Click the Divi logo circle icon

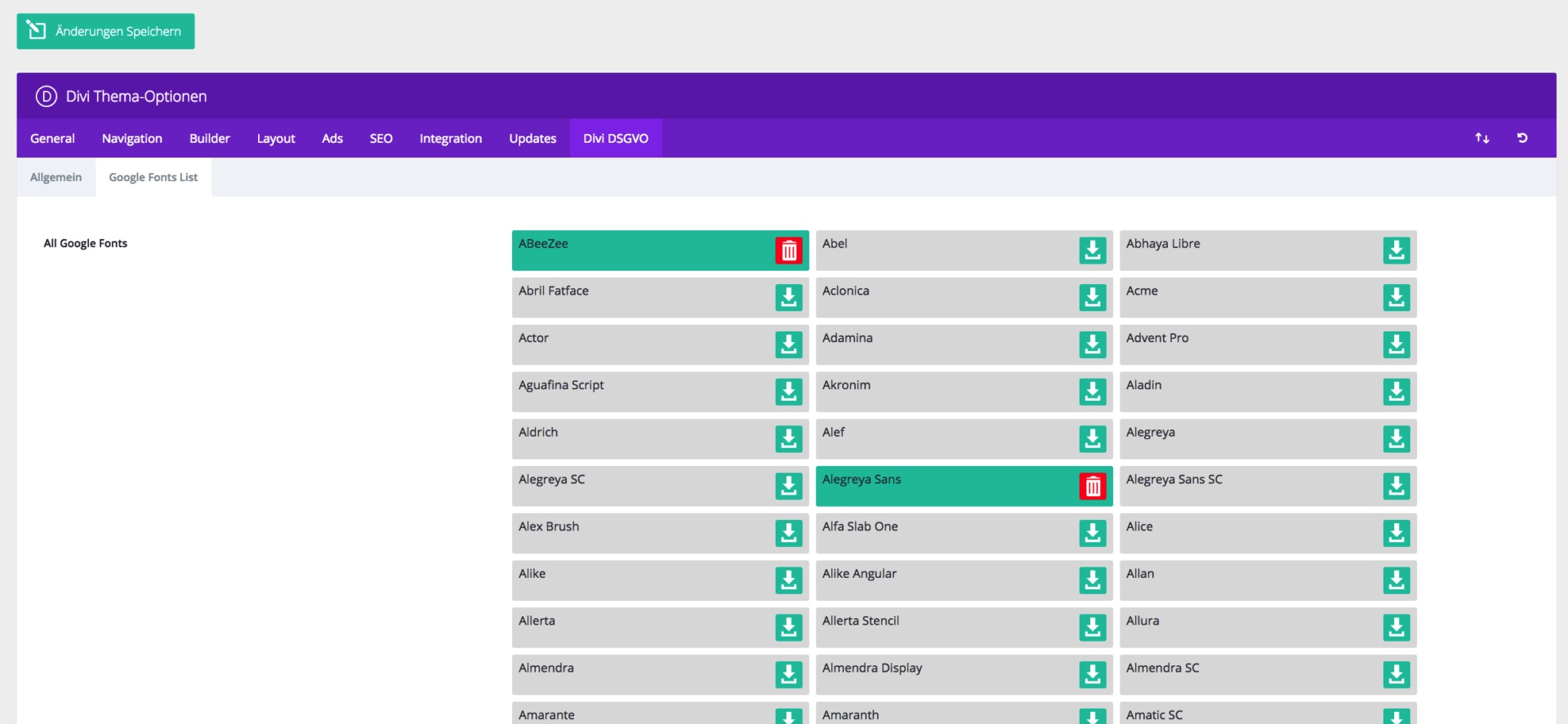pyautogui.click(x=46, y=96)
